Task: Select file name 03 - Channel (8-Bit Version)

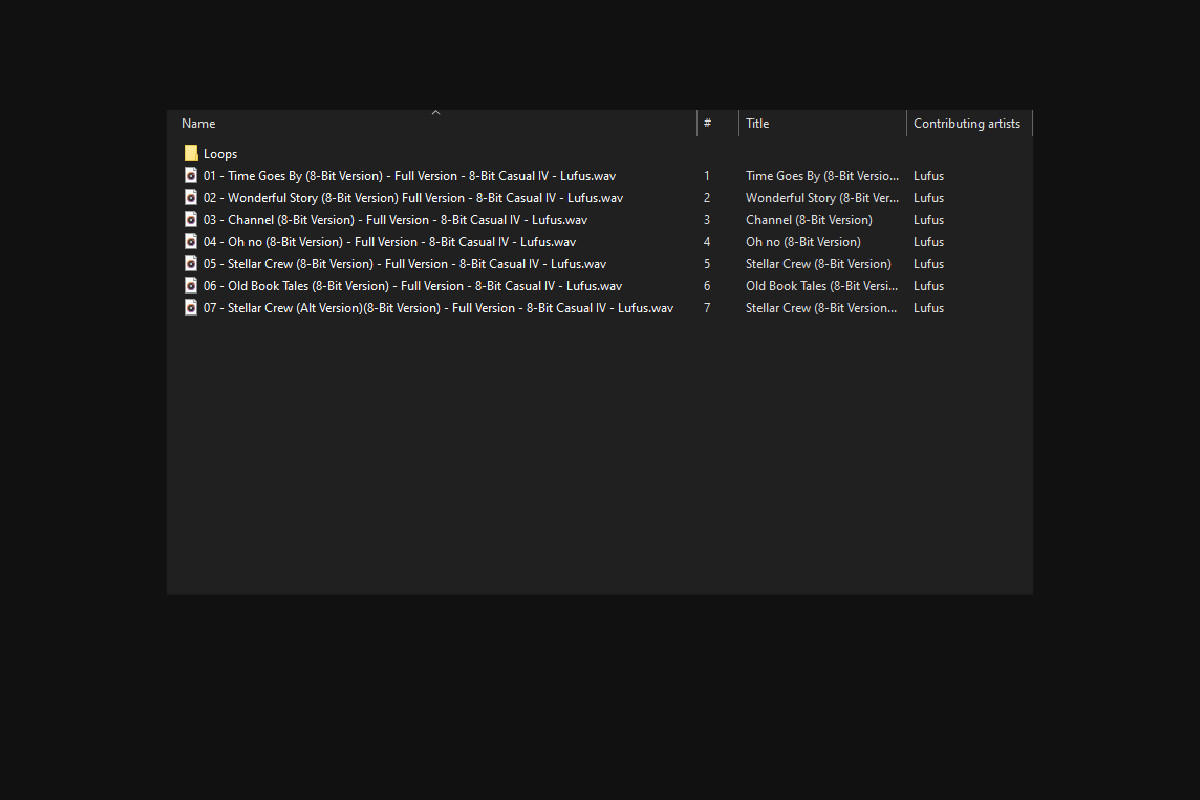Action: [x=395, y=220]
